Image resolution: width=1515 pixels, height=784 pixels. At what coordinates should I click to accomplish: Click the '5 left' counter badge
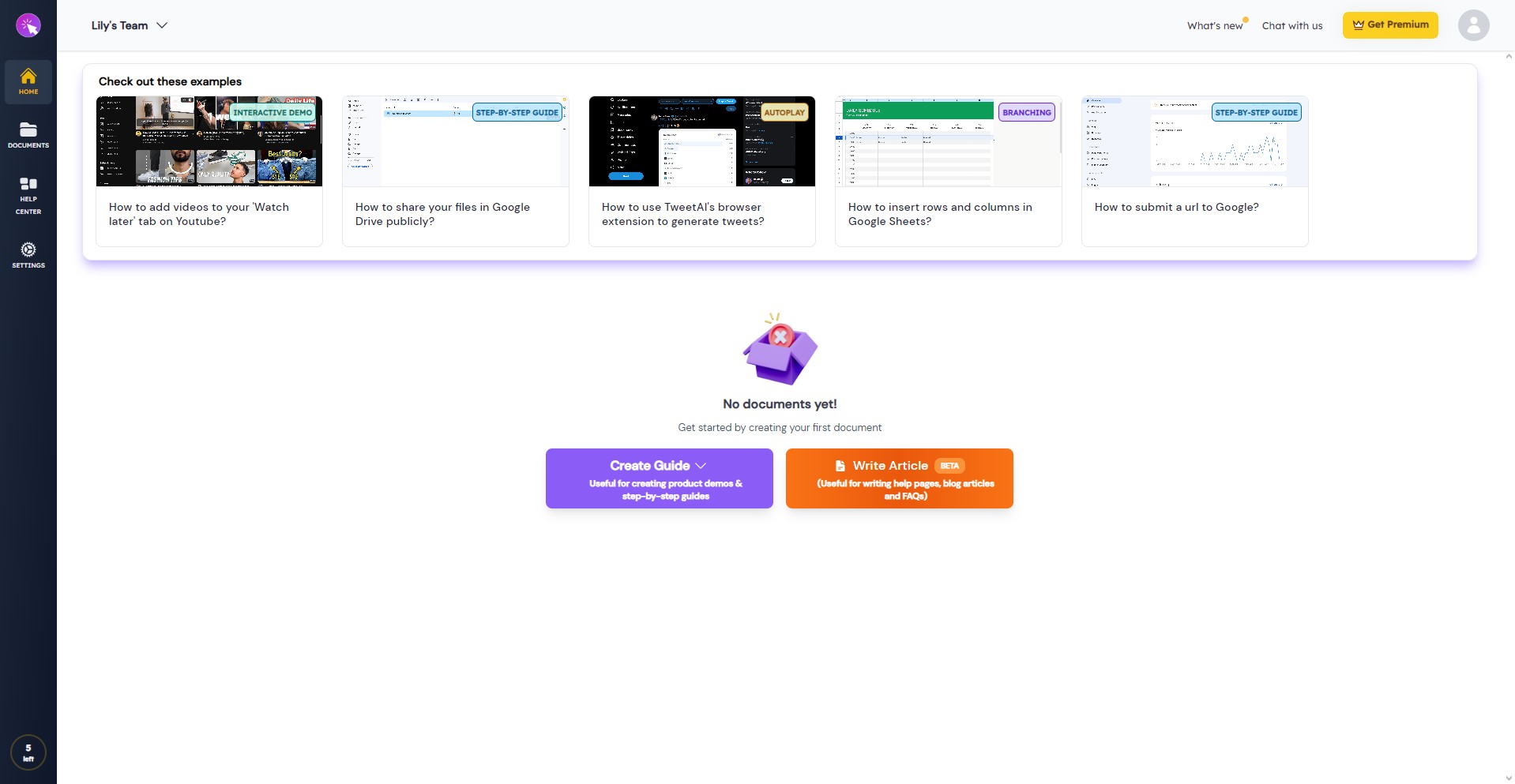tap(28, 752)
